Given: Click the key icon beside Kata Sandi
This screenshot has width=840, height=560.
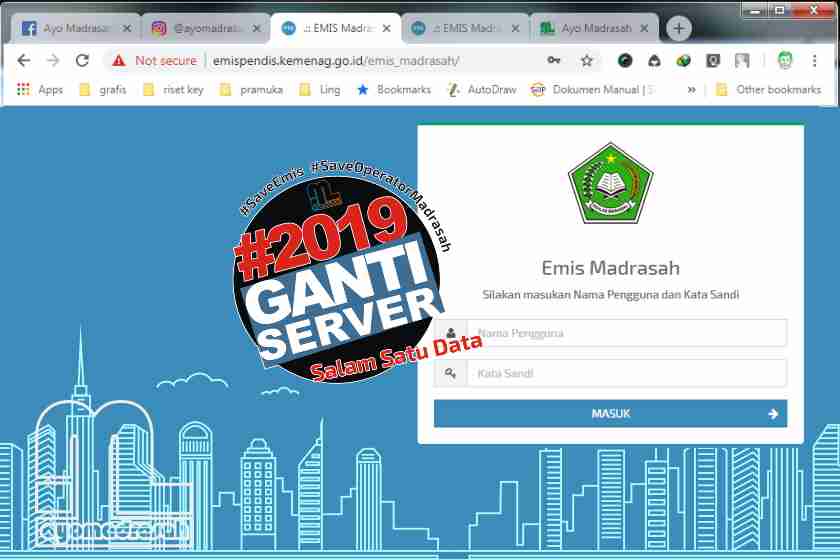Looking at the screenshot, I should tap(451, 373).
